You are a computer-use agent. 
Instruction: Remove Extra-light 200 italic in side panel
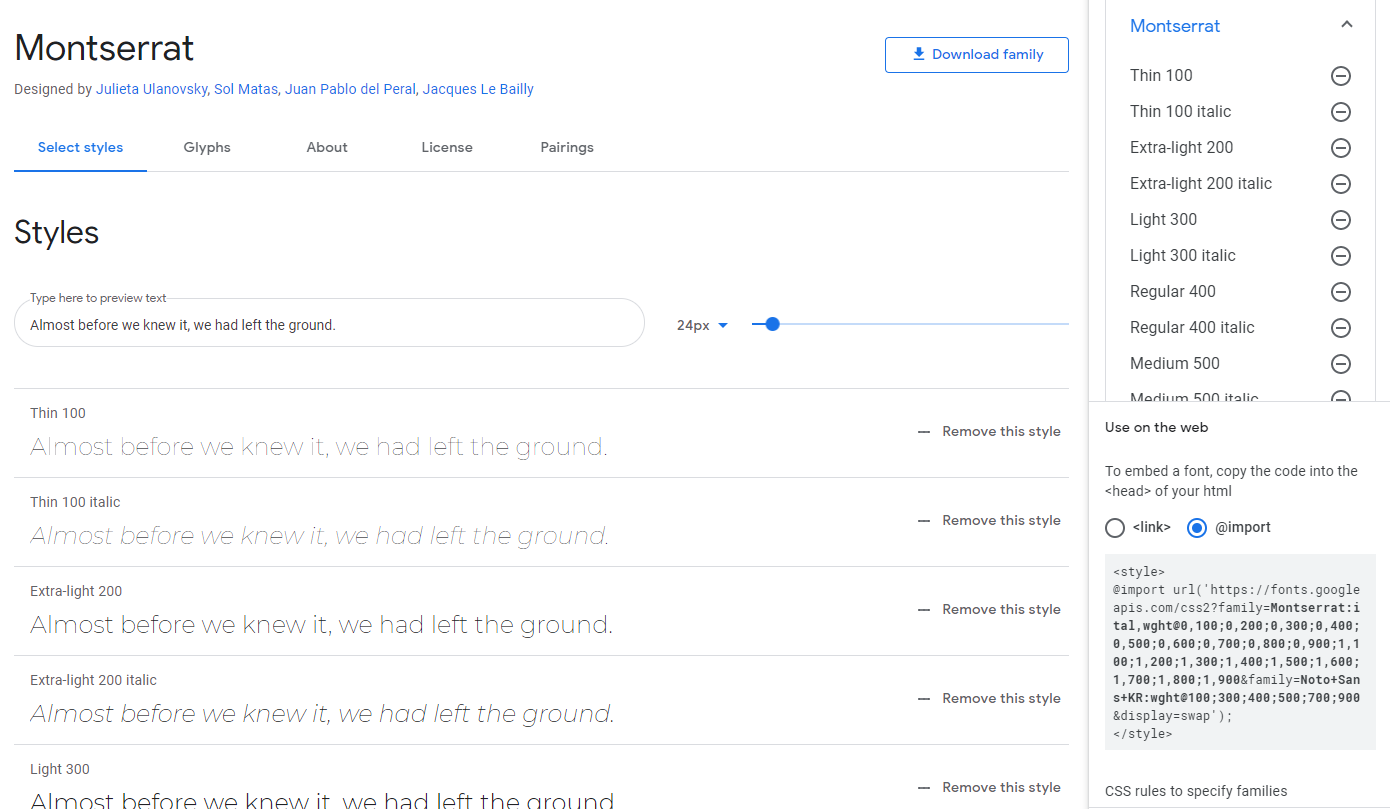(1341, 184)
